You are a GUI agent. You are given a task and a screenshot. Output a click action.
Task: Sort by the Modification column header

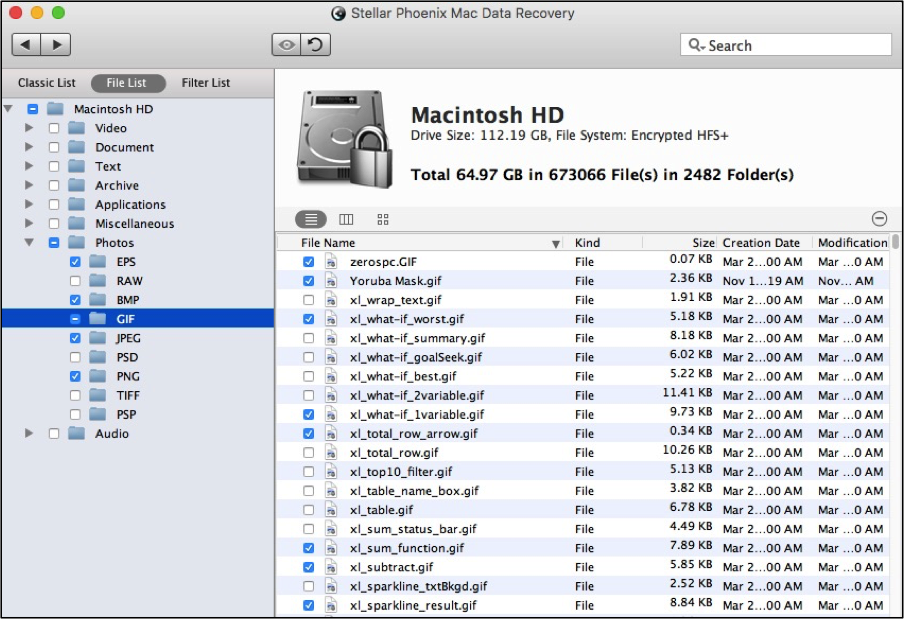coord(852,243)
